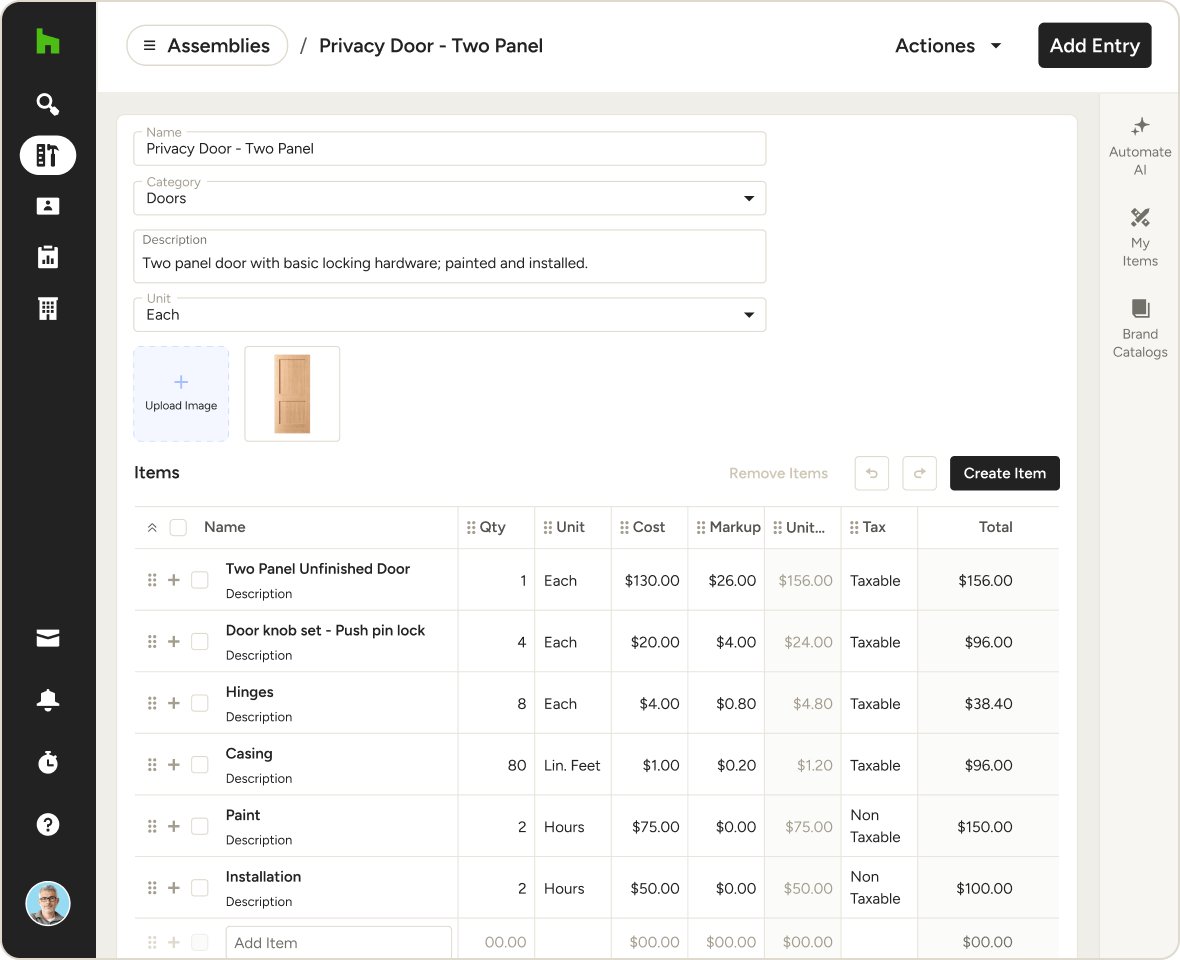Click the door image thumbnail
This screenshot has width=1180, height=960.
(x=292, y=394)
